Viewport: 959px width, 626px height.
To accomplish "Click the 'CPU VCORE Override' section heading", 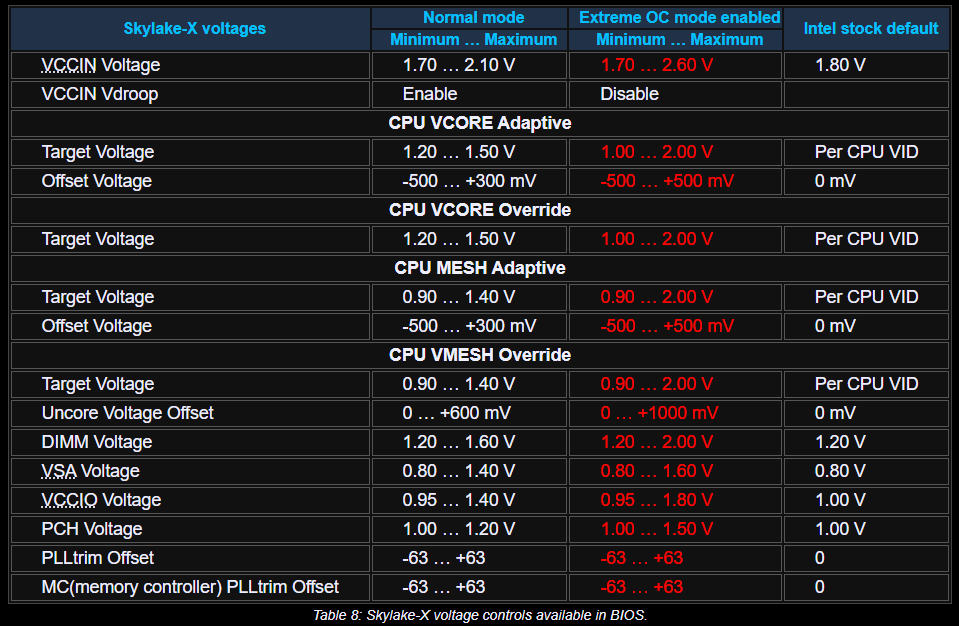I will pos(480,210).
